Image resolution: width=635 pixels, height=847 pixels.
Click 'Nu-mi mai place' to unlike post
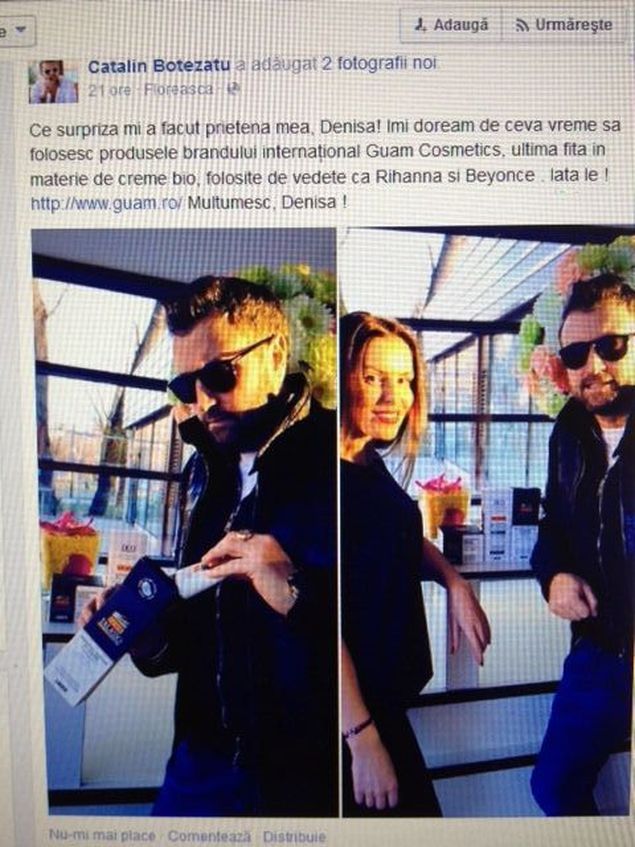click(102, 835)
